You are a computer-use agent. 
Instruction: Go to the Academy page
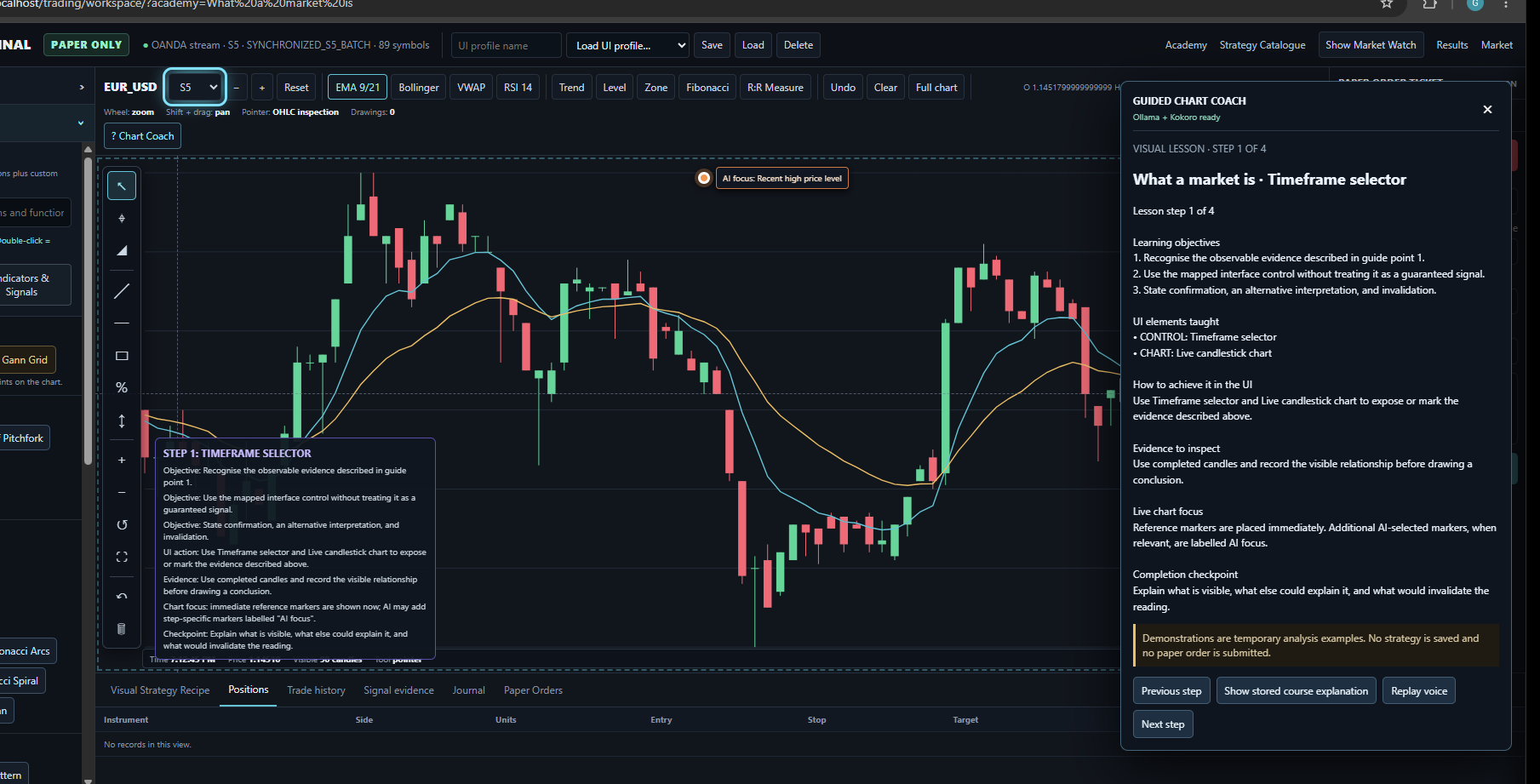click(1186, 45)
